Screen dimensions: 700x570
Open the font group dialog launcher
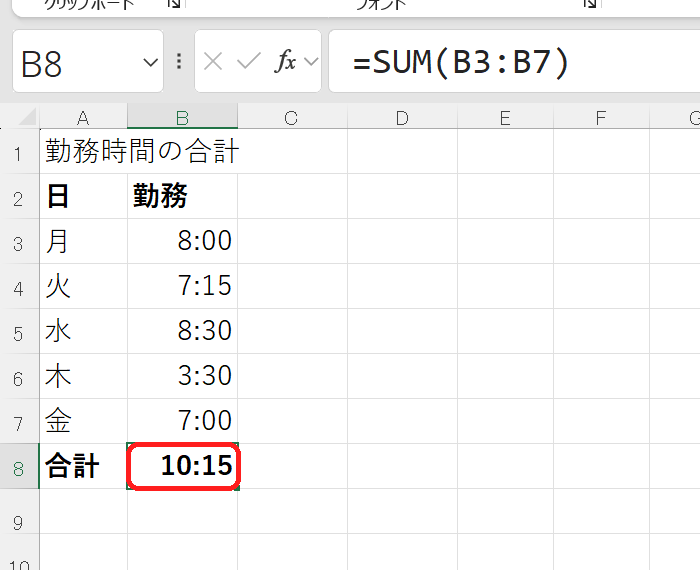(590, 4)
